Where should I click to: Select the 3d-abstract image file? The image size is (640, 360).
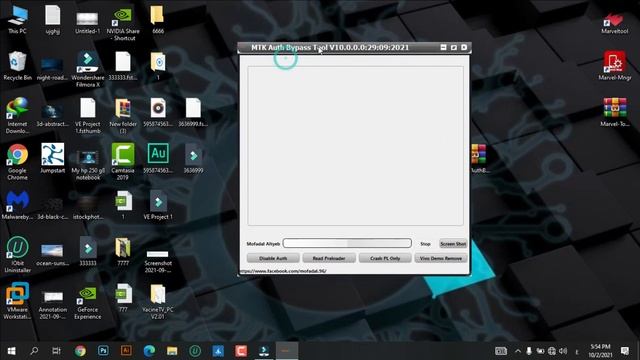(x=52, y=116)
